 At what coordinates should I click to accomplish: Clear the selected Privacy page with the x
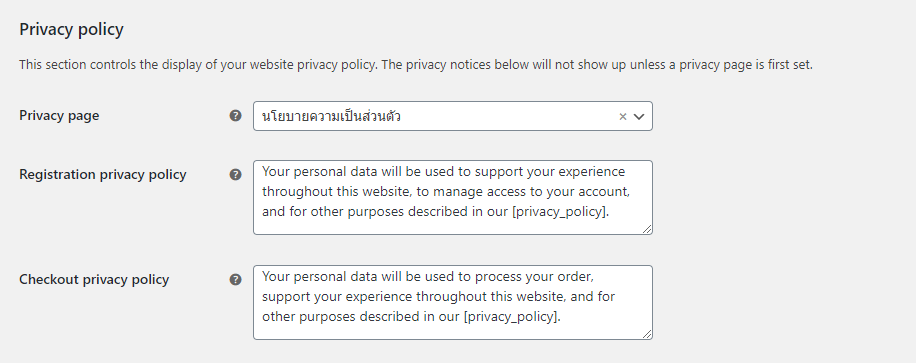pos(623,116)
